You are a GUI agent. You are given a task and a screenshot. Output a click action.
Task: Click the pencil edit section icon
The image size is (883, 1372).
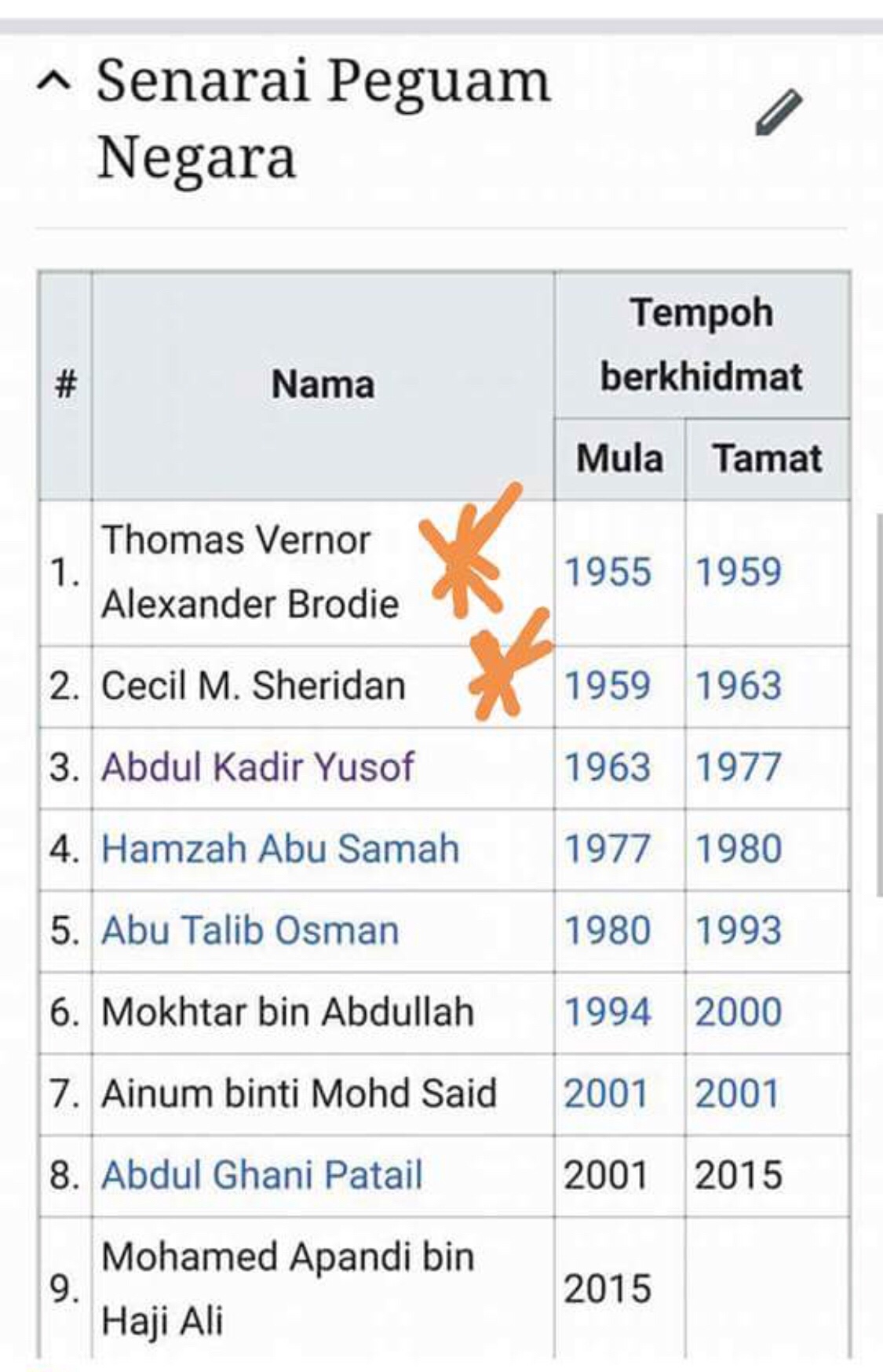pyautogui.click(x=779, y=113)
